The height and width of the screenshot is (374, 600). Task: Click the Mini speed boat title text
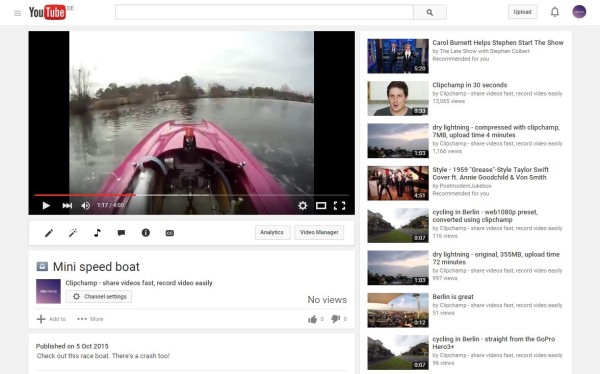pos(96,266)
